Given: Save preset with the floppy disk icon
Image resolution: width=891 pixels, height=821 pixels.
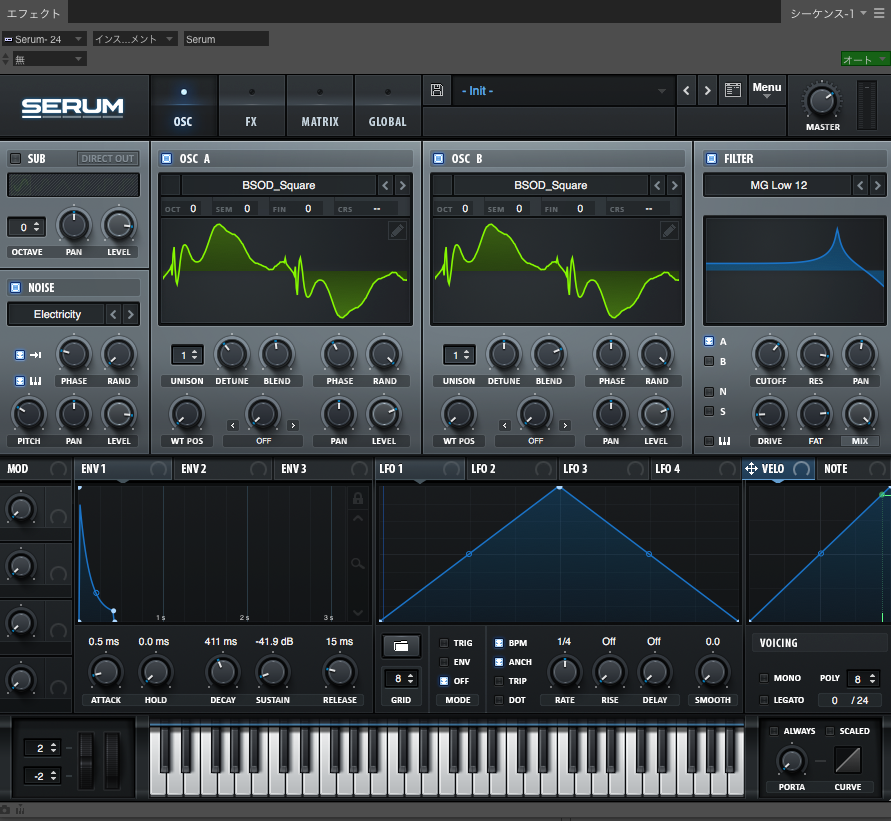Looking at the screenshot, I should point(436,90).
